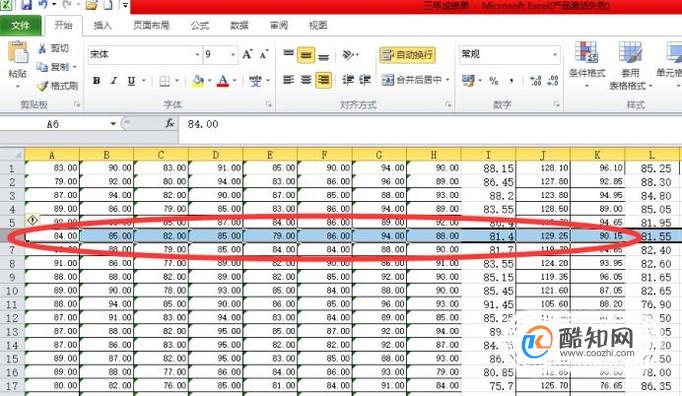
Task: Toggle the Wrap Text (自动换行) button
Action: tap(407, 55)
